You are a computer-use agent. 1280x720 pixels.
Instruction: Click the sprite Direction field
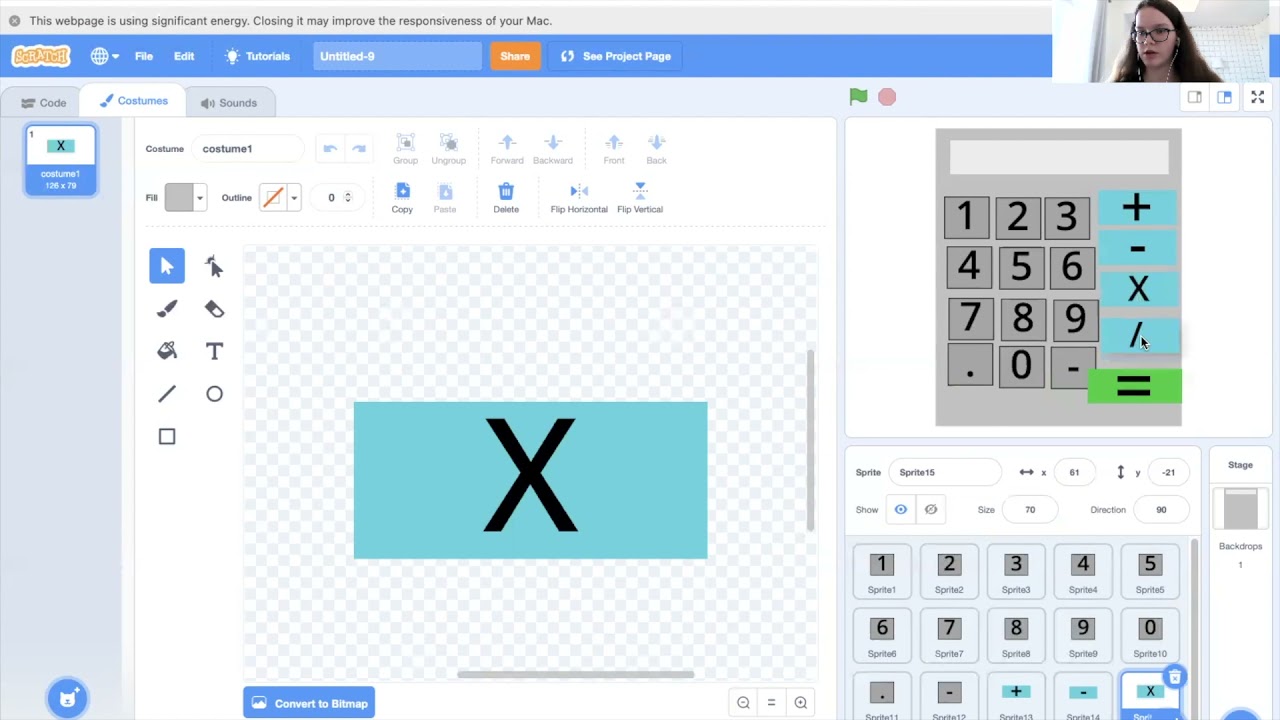pos(1161,510)
